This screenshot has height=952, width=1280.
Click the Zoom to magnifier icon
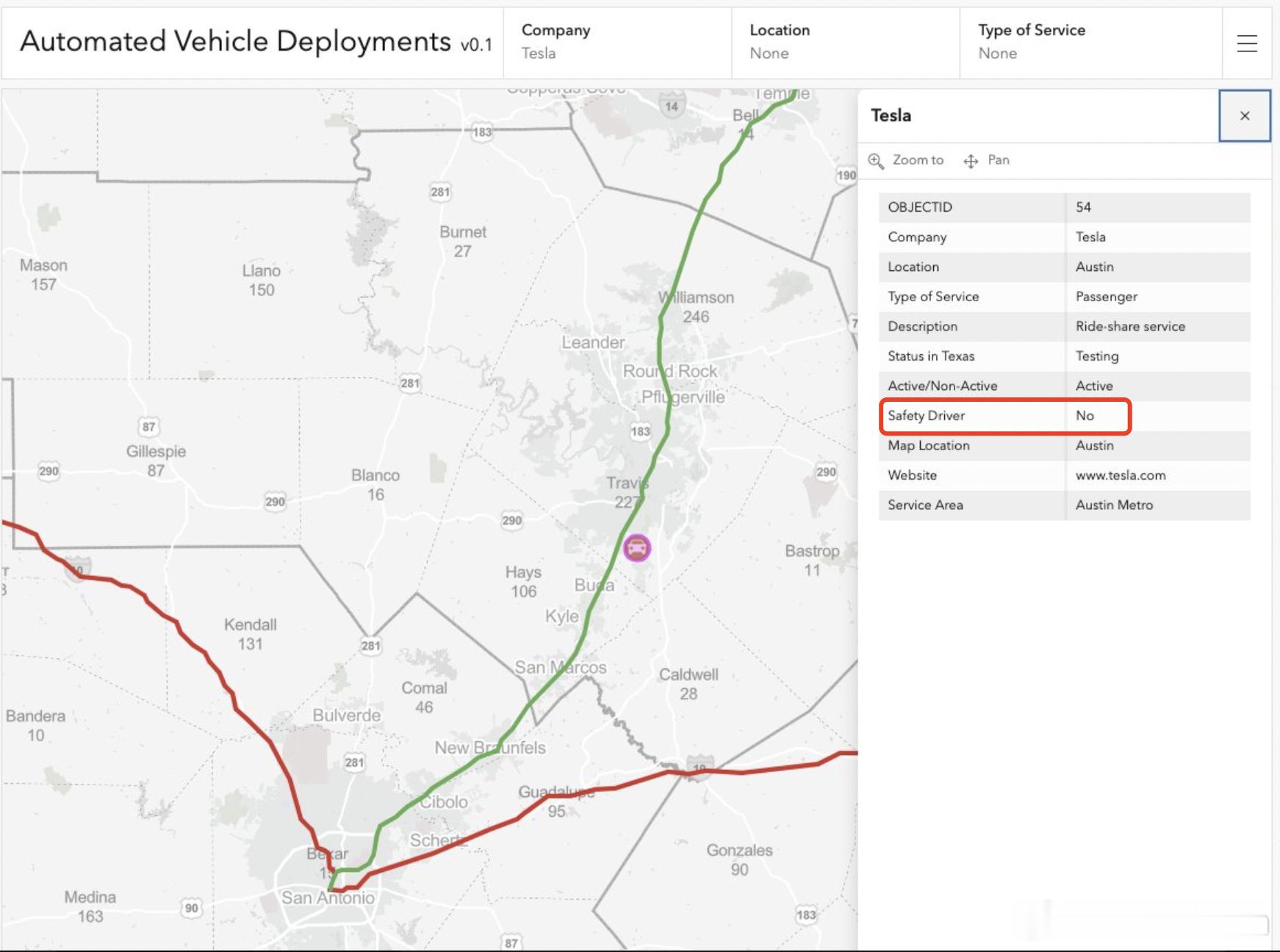tap(876, 161)
